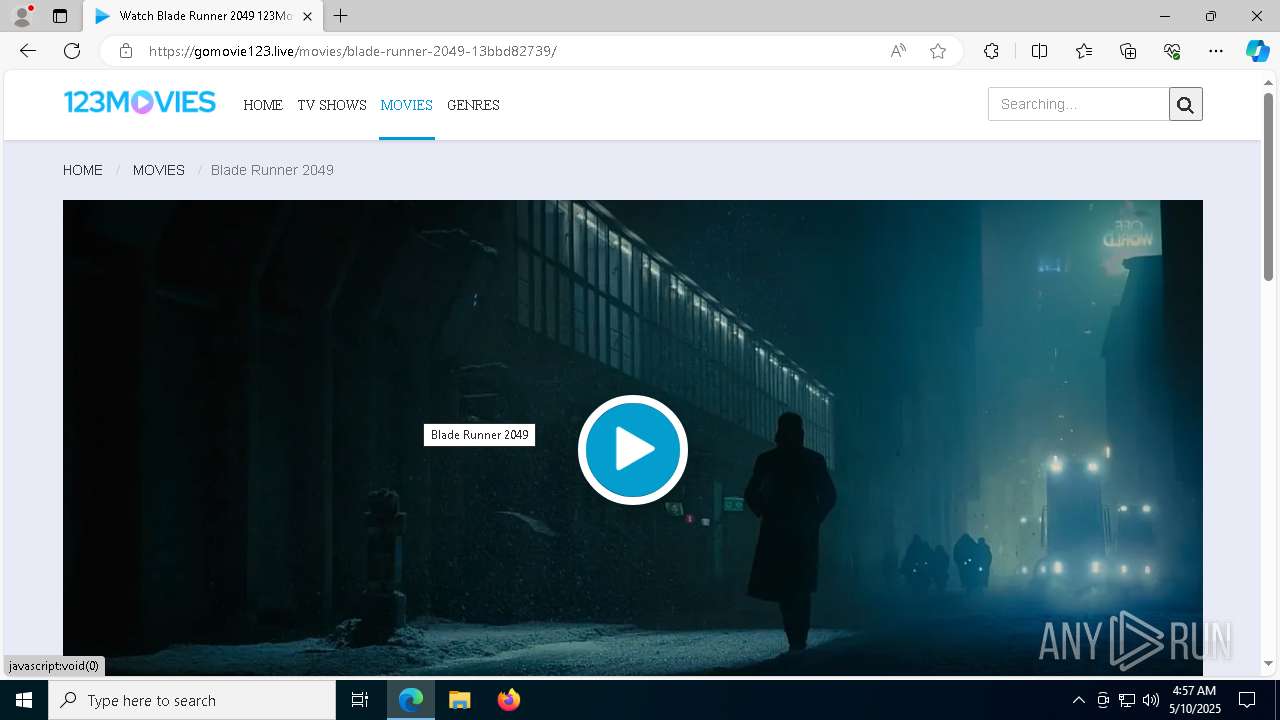Open File Explorer from taskbar
This screenshot has height=720, width=1280.
click(459, 700)
